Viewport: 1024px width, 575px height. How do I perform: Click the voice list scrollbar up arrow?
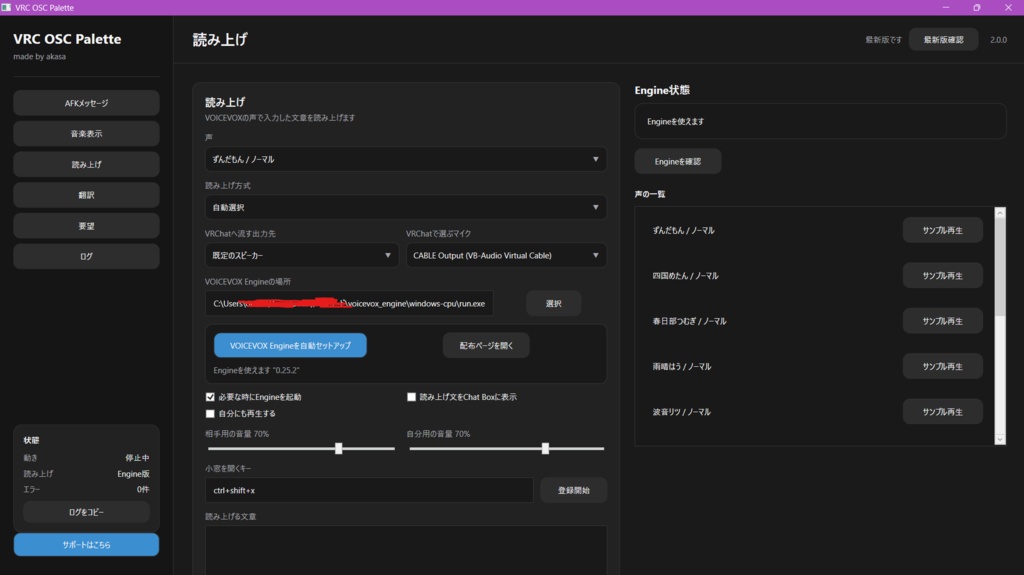coord(1000,213)
